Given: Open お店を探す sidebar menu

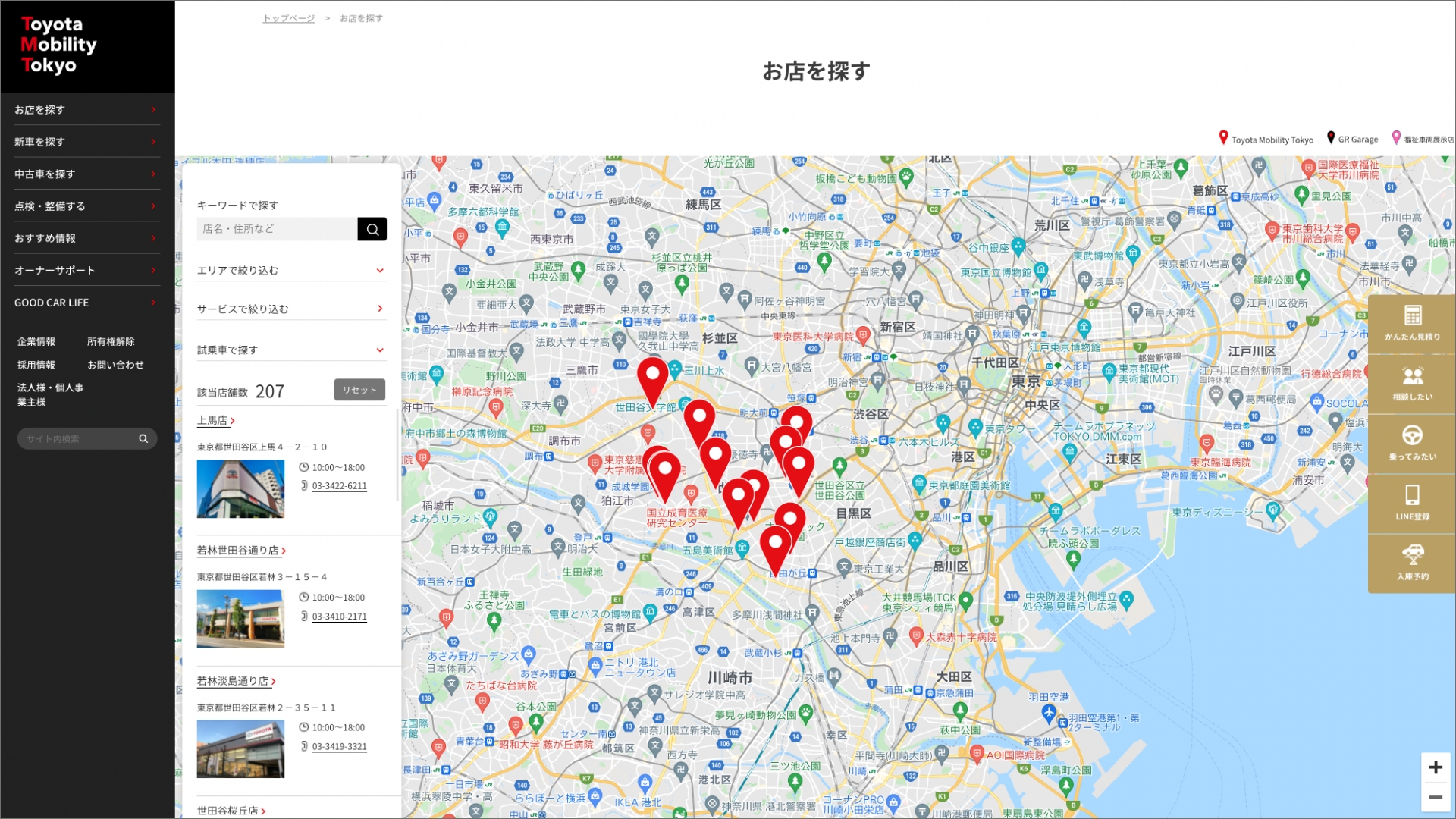Looking at the screenshot, I should (87, 110).
